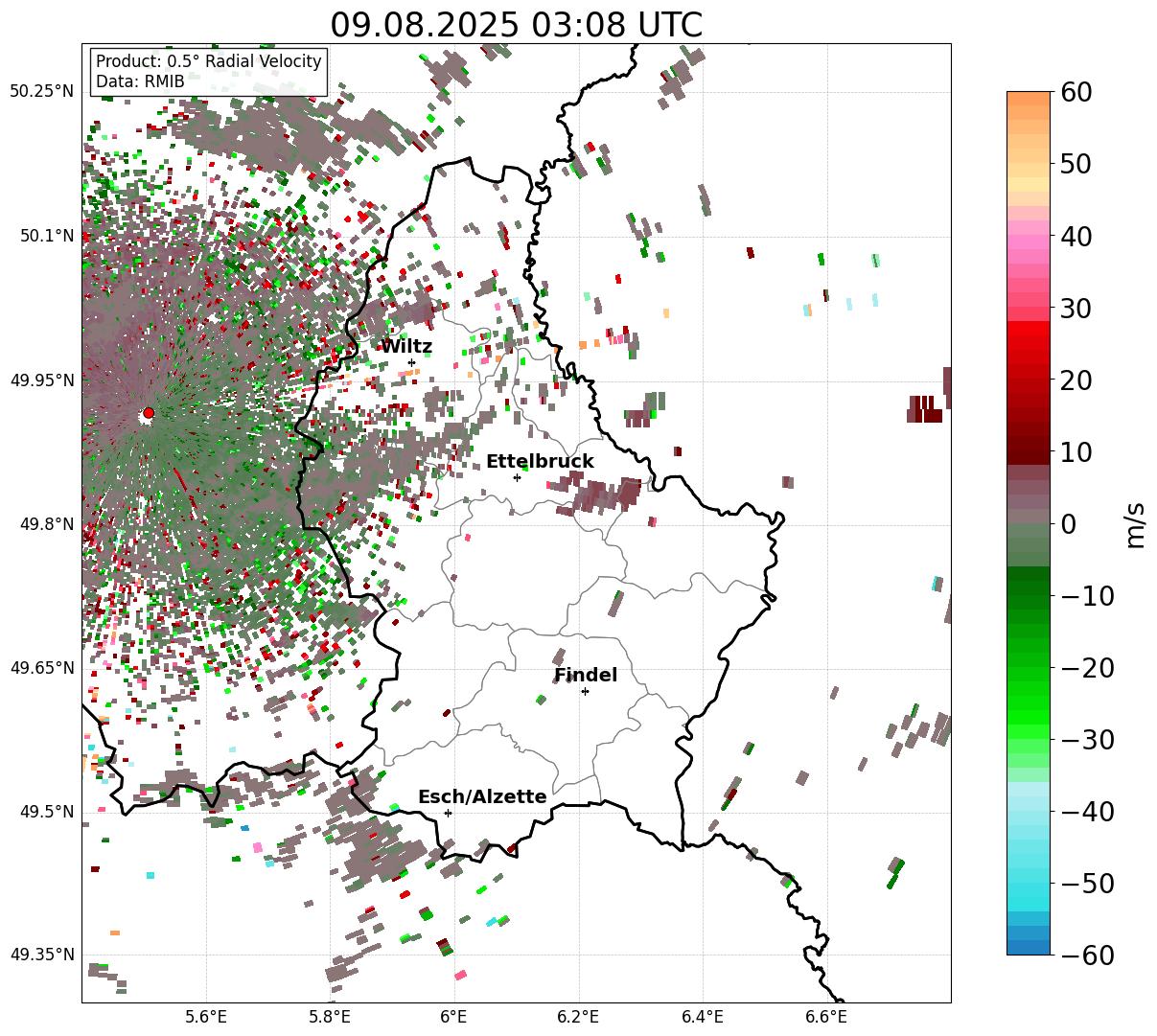
Task: Click the 49.5°N latitude label
Action: [46, 812]
